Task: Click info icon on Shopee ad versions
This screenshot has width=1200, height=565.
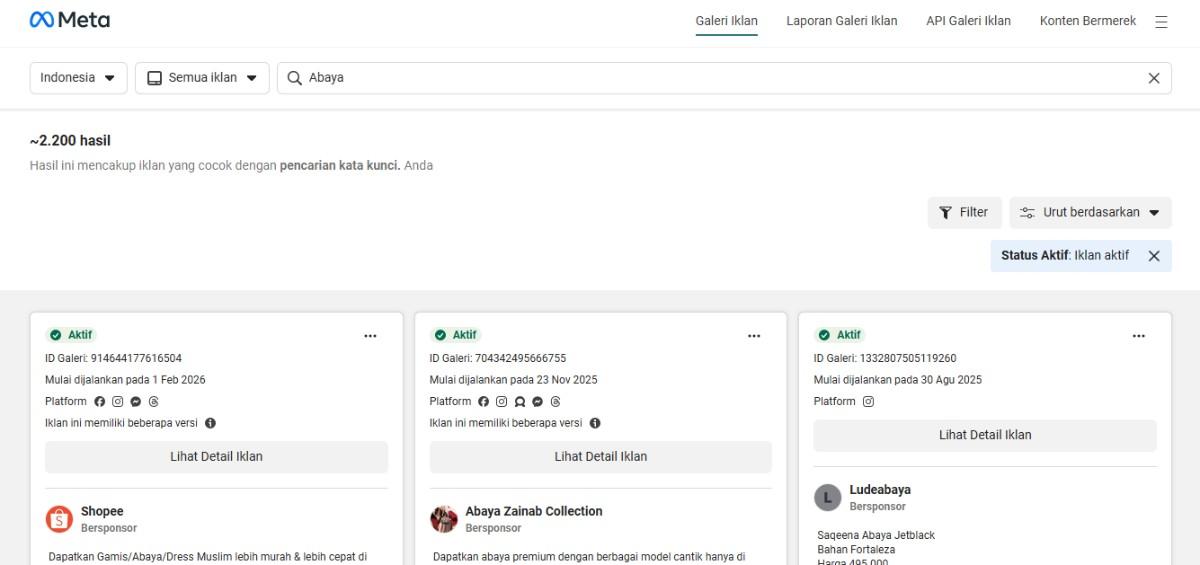Action: click(x=210, y=423)
